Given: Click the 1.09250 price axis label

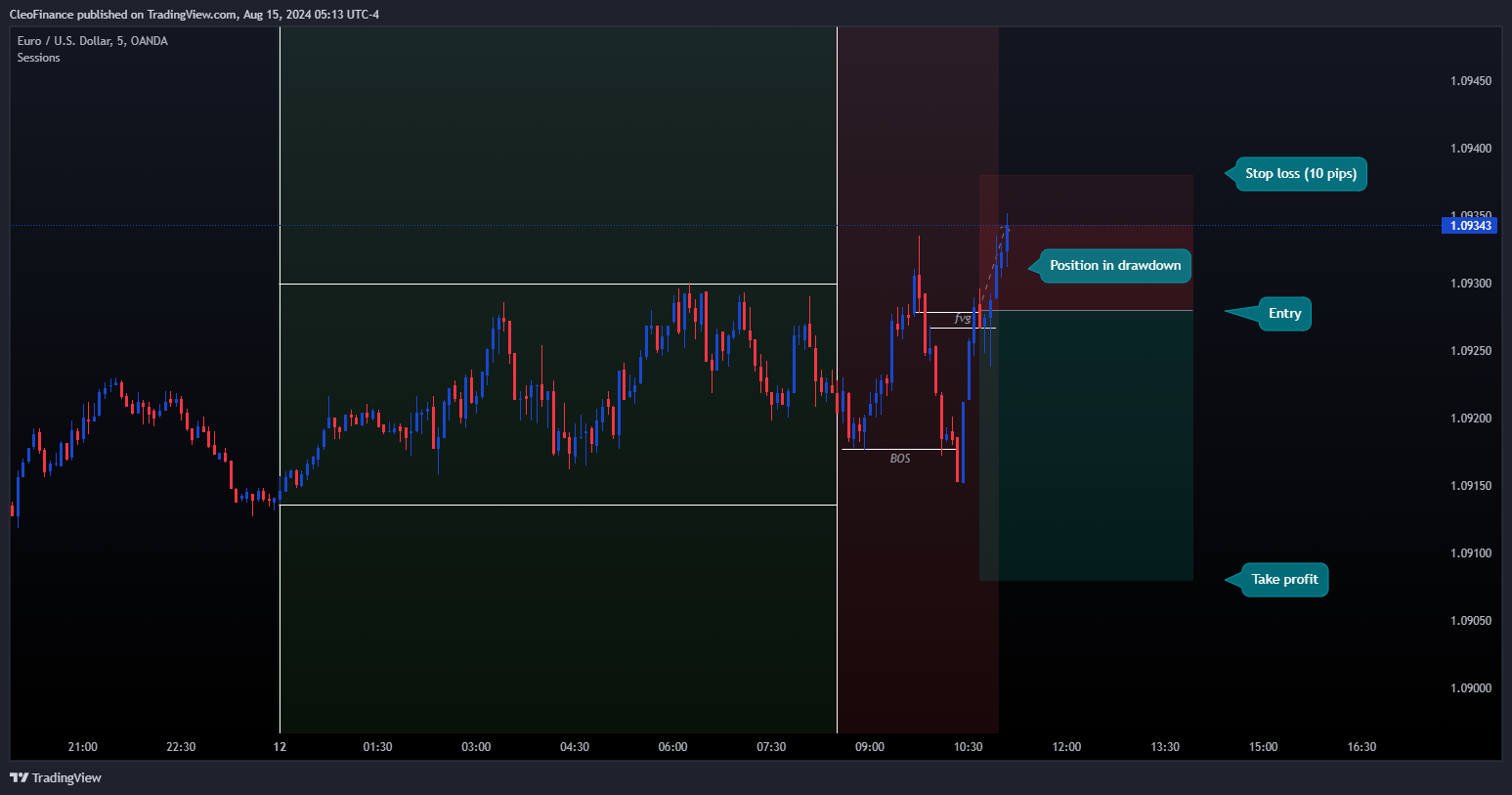Looking at the screenshot, I should (x=1471, y=351).
